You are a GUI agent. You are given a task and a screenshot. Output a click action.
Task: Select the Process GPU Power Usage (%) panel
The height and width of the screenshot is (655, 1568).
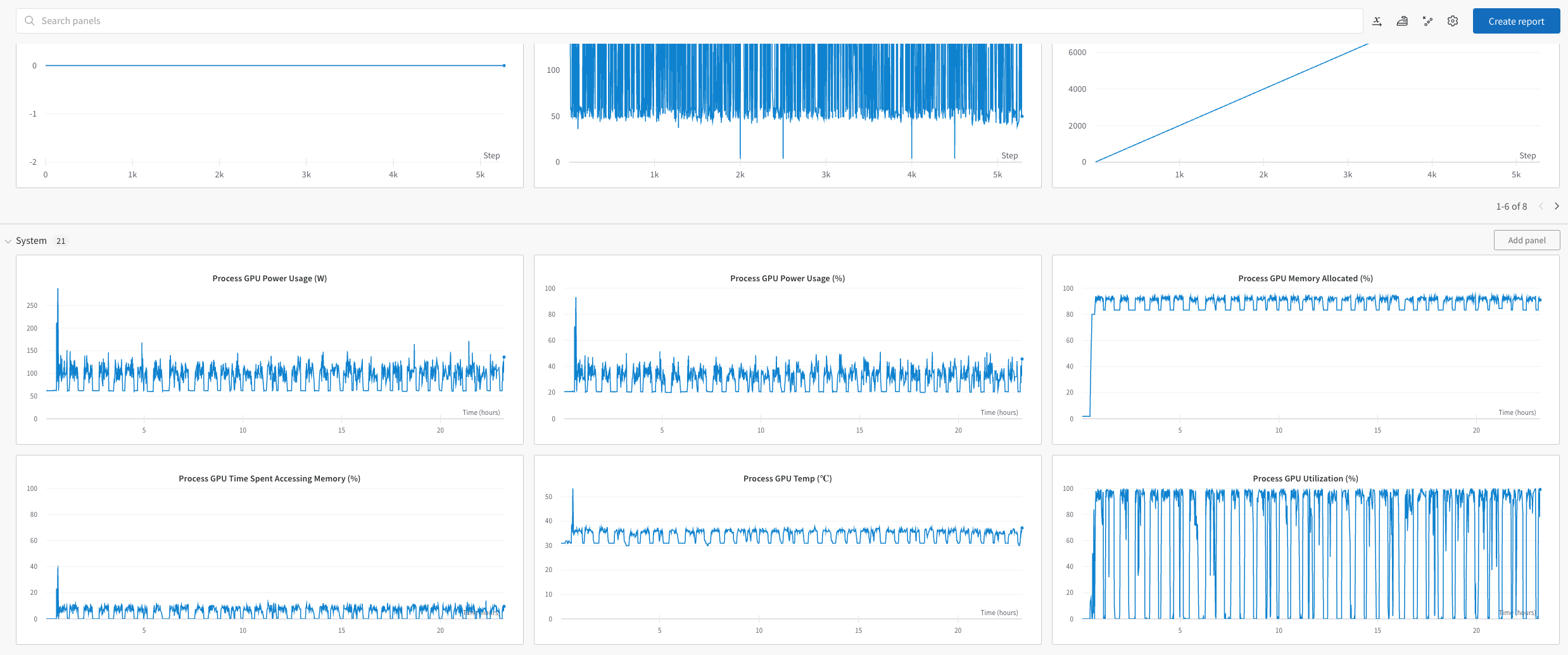[788, 350]
